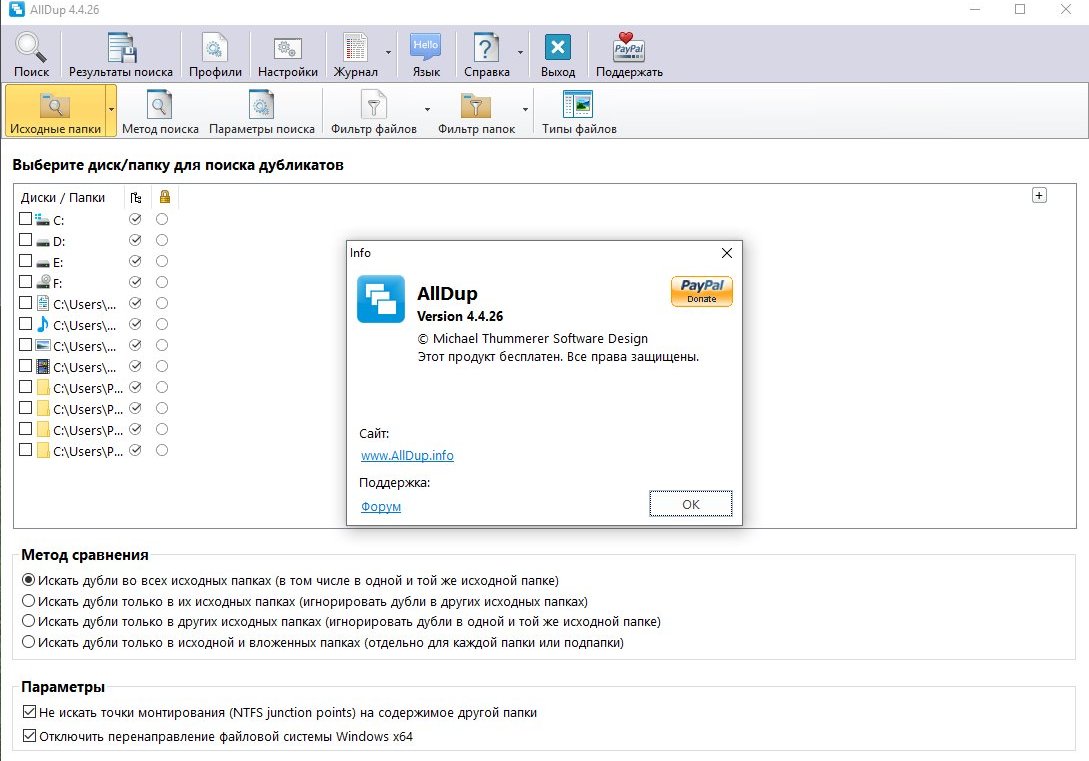This screenshot has height=761, width=1089.
Task: Click the subfolders column header icon
Action: (x=136, y=198)
